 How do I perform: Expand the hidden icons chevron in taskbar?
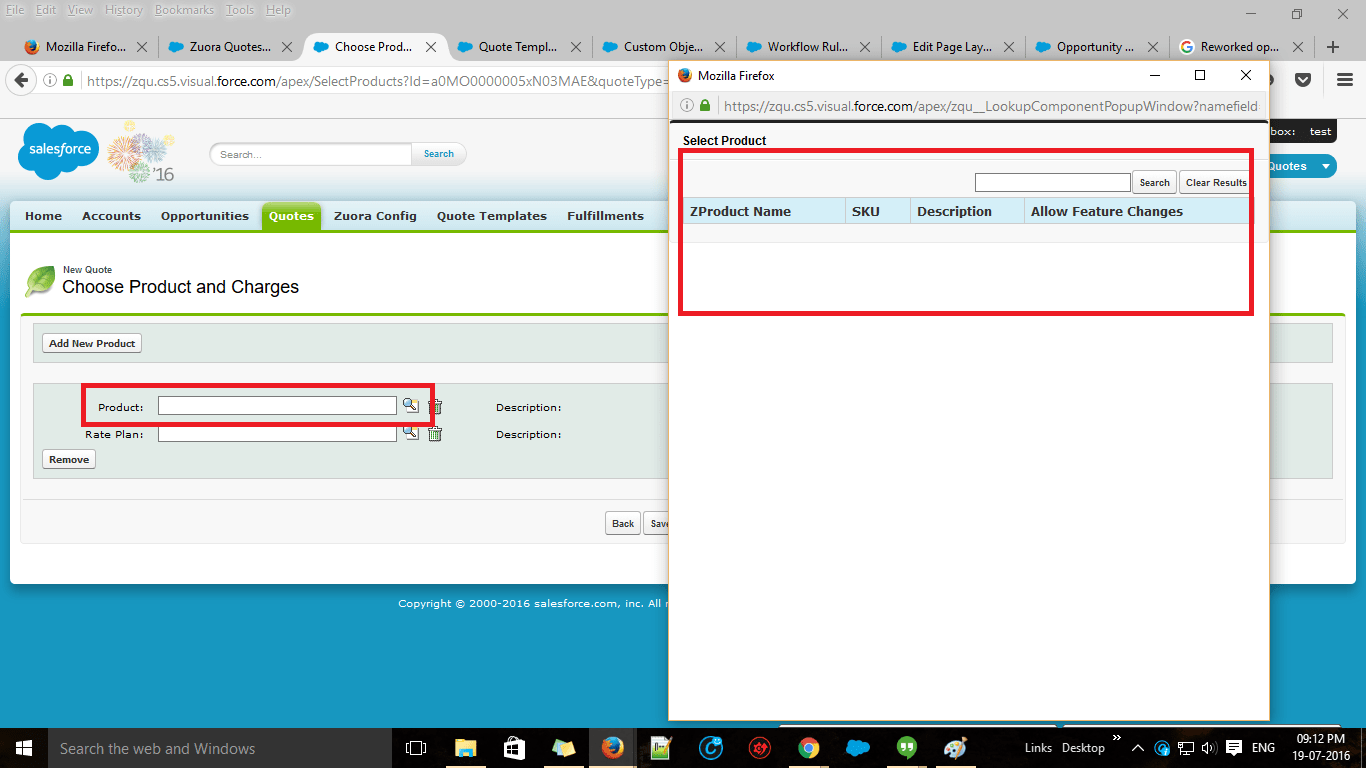click(1138, 747)
